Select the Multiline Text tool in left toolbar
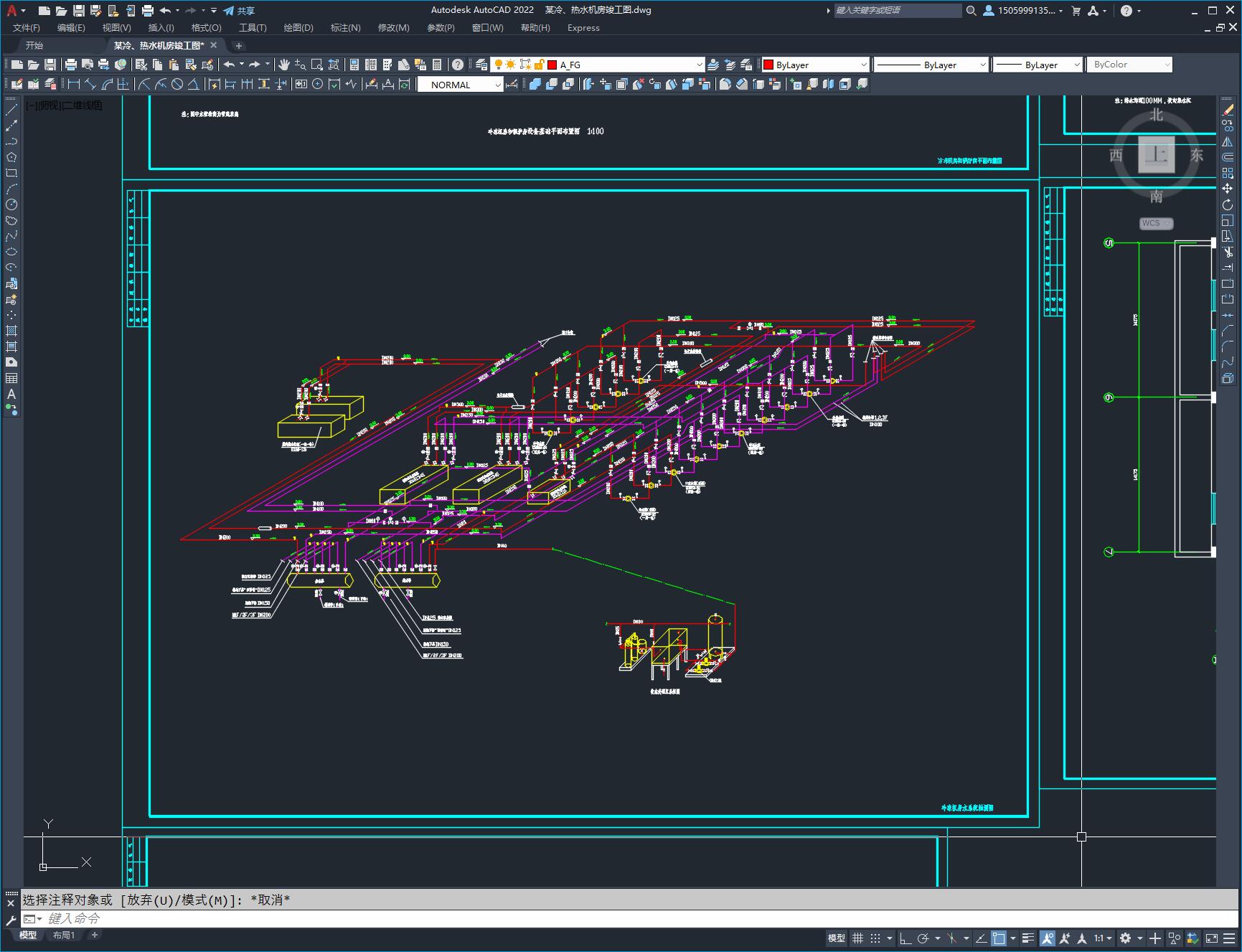This screenshot has height=952, width=1242. (x=11, y=394)
